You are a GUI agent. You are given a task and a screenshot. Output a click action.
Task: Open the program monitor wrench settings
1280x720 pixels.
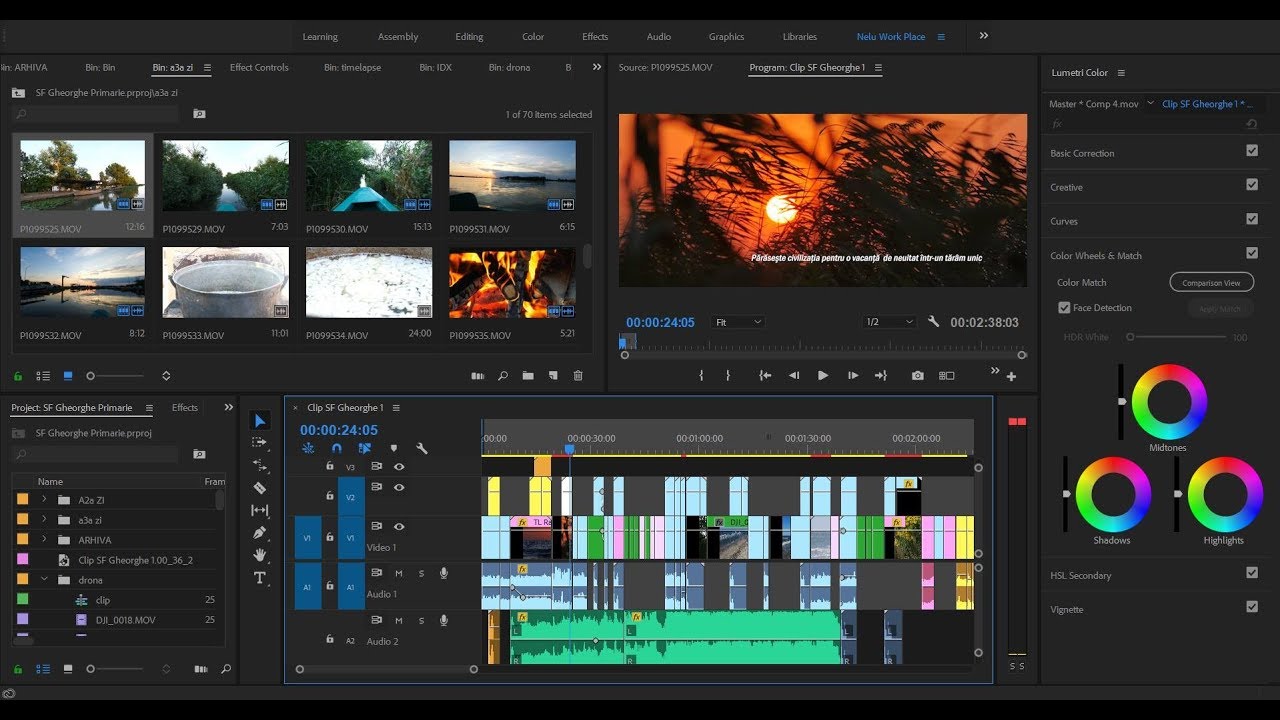[934, 322]
